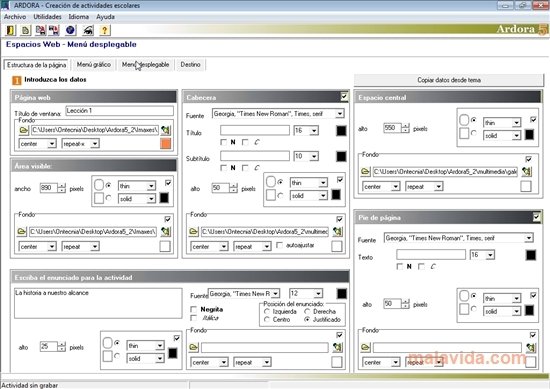This screenshot has width=550, height=389.
Task: Select Izquierda enunciado position
Action: (x=267, y=311)
